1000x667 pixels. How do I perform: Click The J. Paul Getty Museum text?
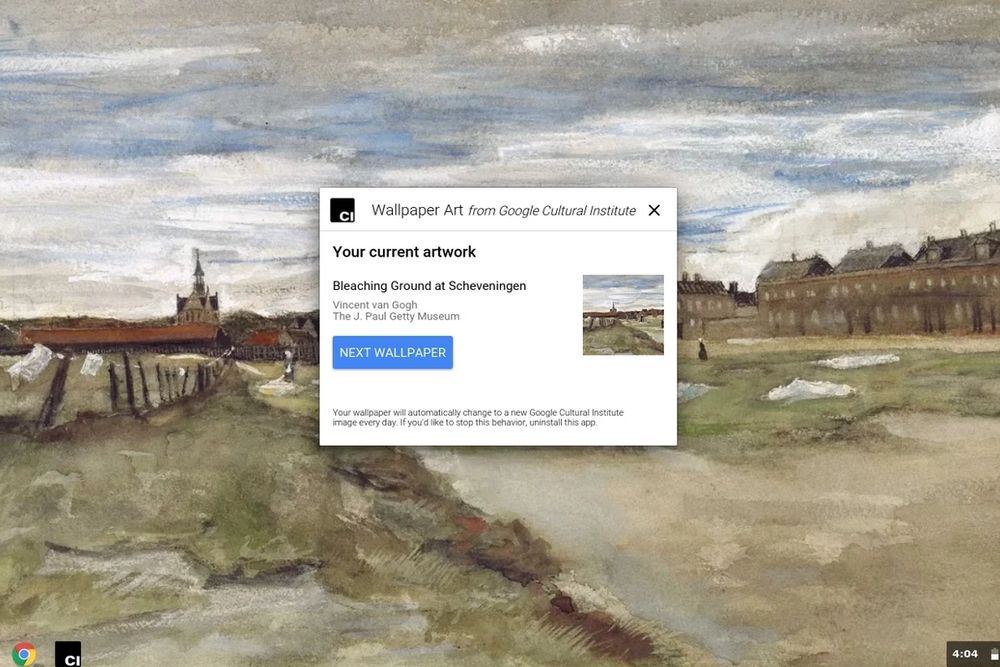click(396, 316)
